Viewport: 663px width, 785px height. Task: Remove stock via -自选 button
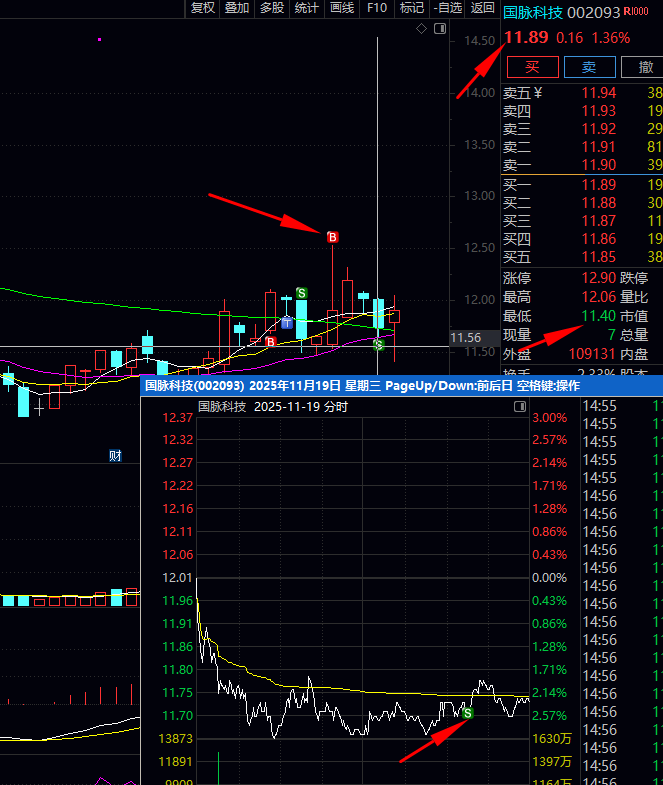(448, 8)
